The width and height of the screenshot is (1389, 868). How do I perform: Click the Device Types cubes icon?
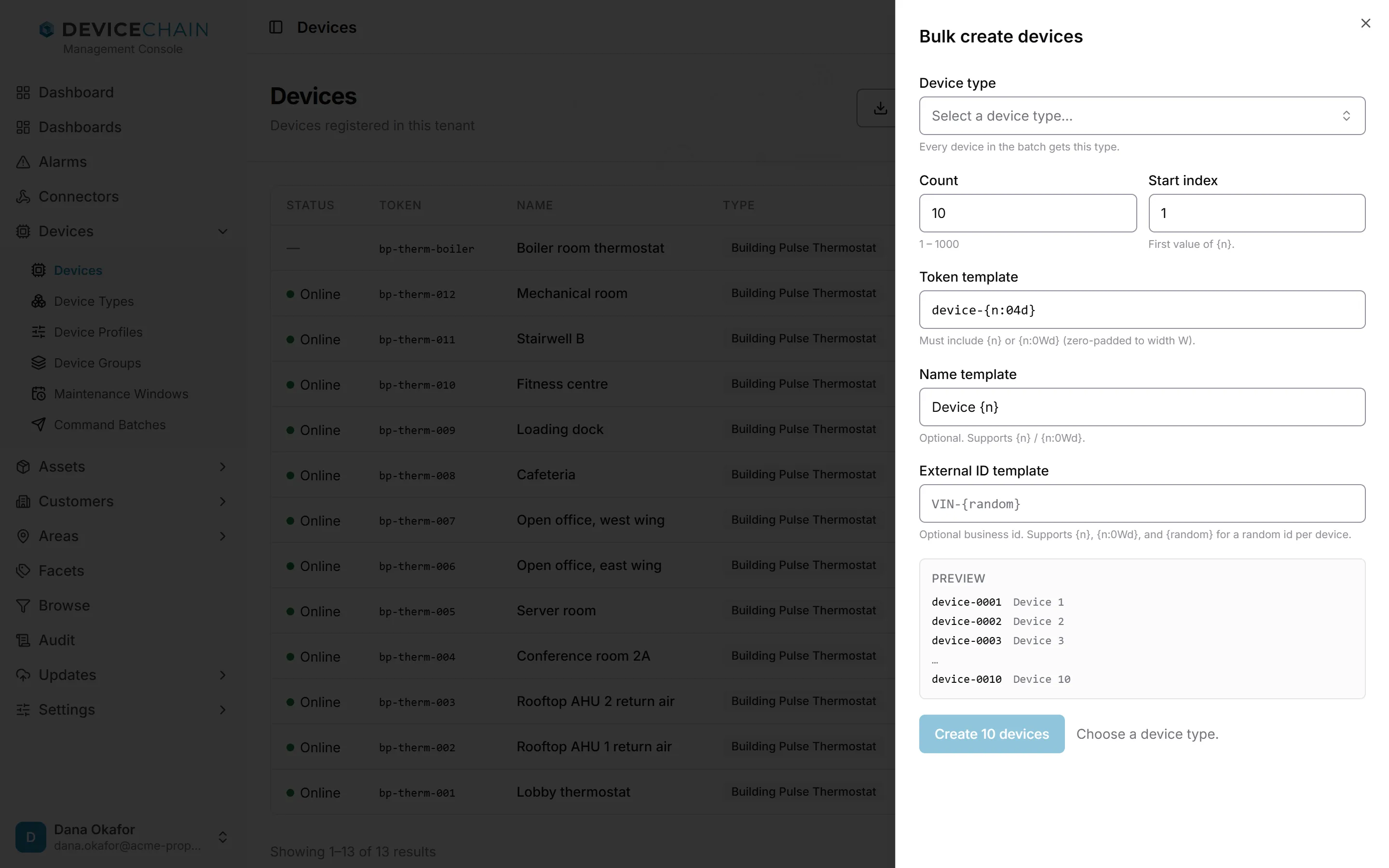pyautogui.click(x=39, y=301)
